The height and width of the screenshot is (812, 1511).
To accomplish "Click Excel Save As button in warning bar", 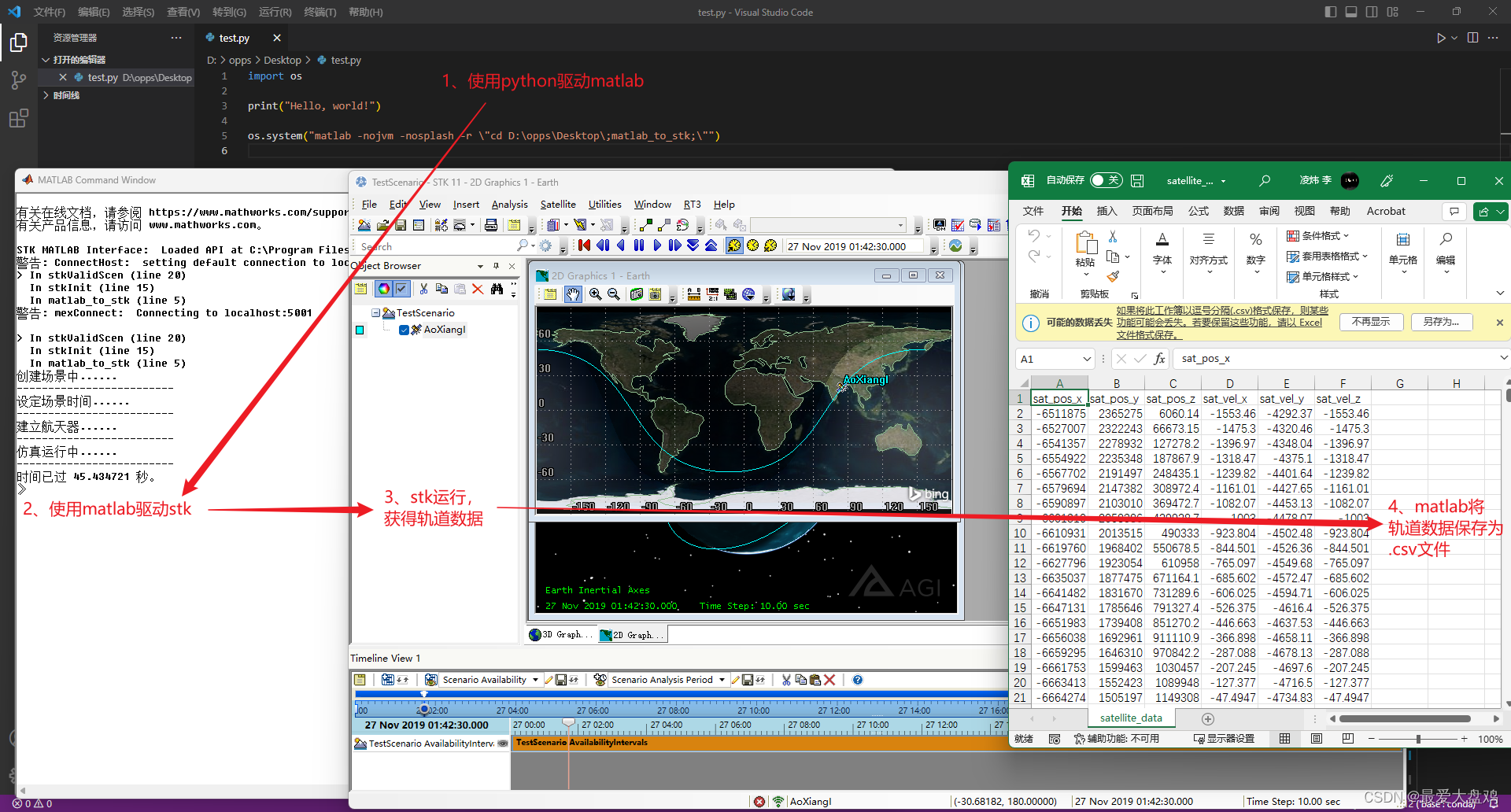I will click(x=1441, y=322).
